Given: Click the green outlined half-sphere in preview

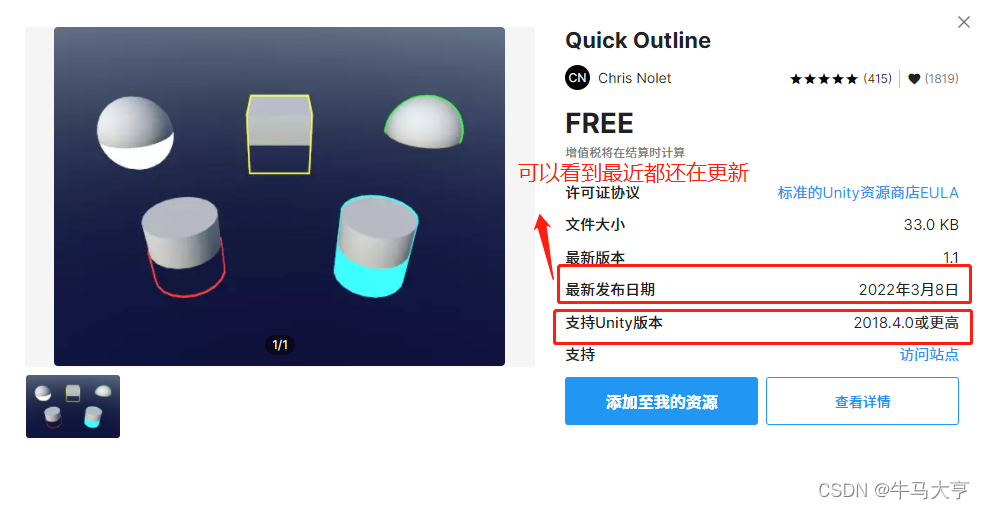Looking at the screenshot, I should point(424,123).
